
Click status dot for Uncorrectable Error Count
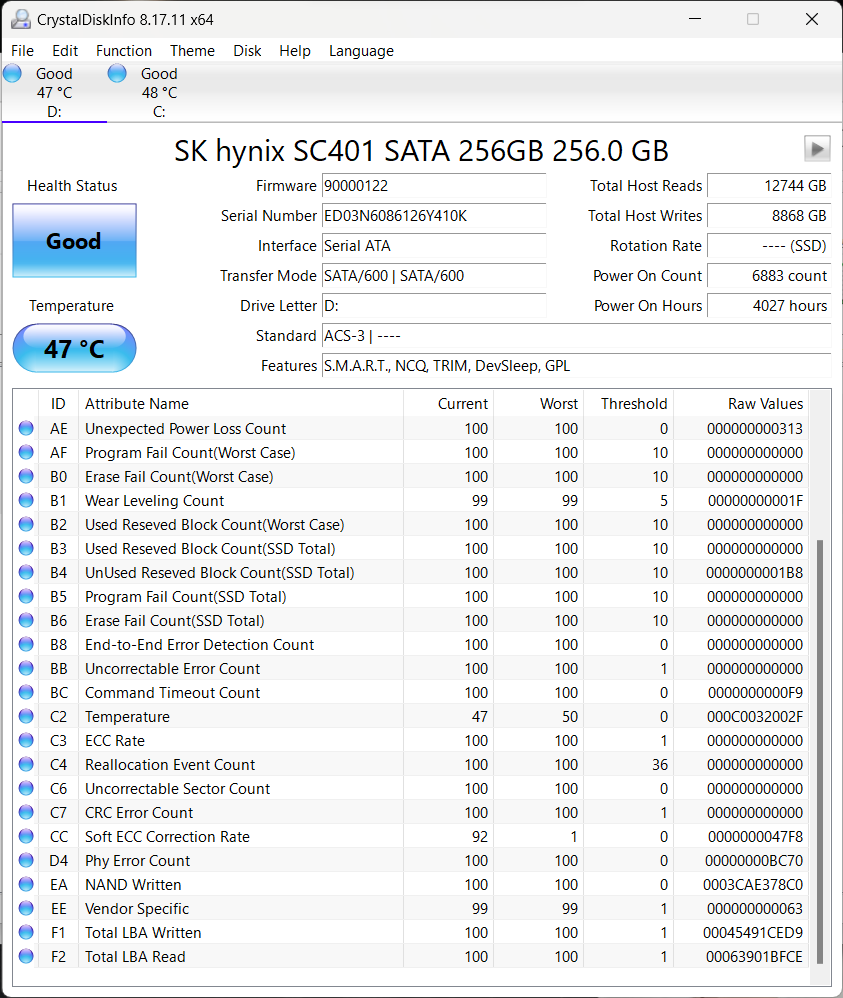[26, 668]
